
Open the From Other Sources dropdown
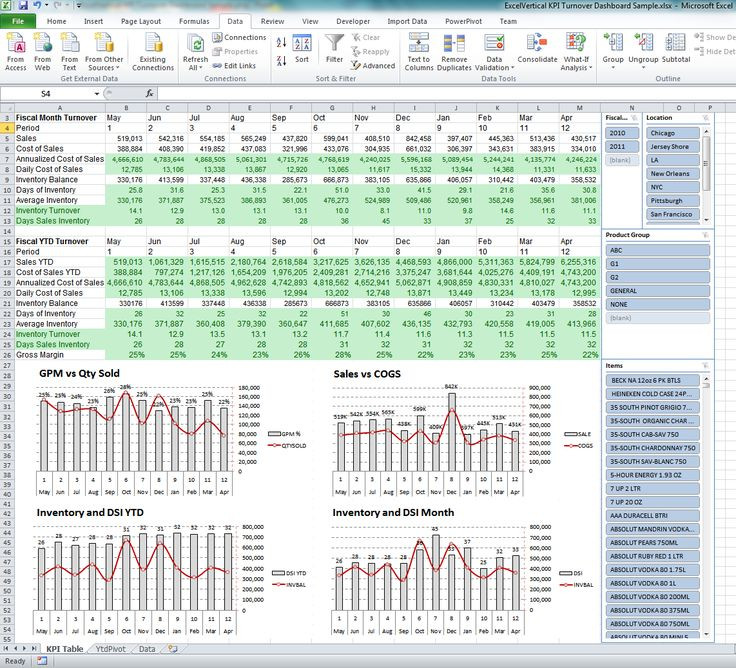point(104,52)
